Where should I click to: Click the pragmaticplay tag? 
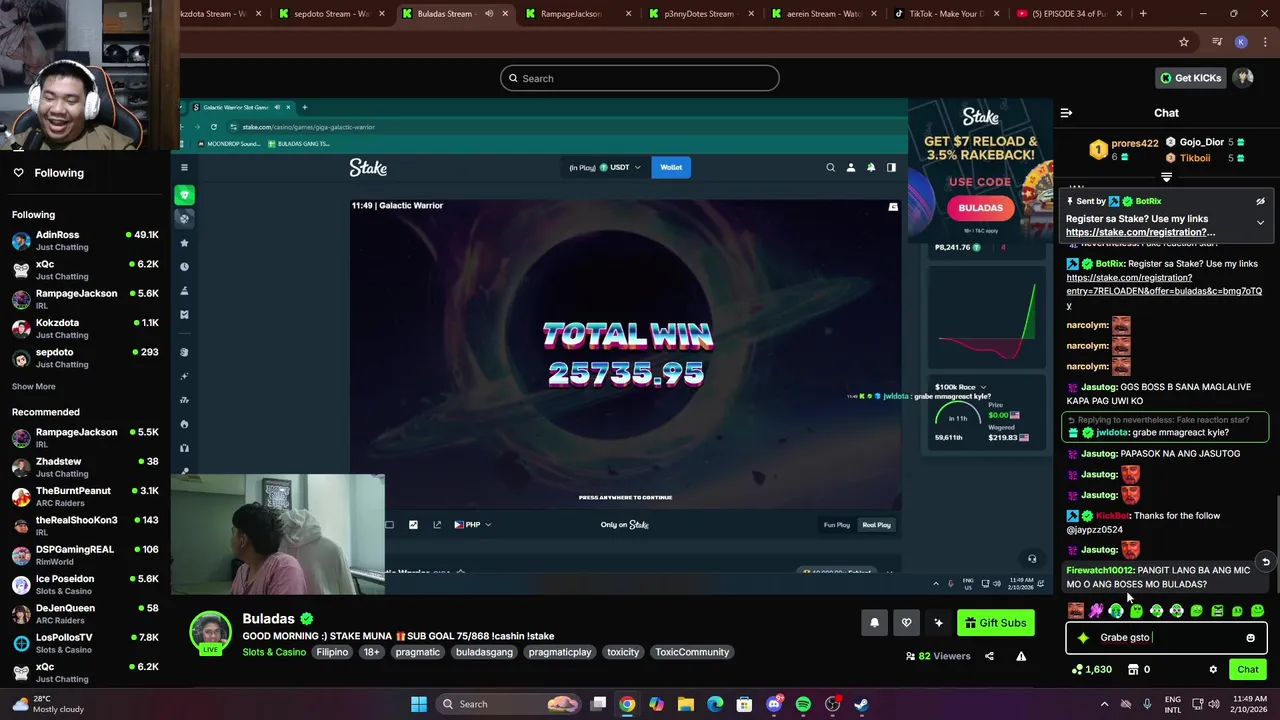pyautogui.click(x=560, y=652)
